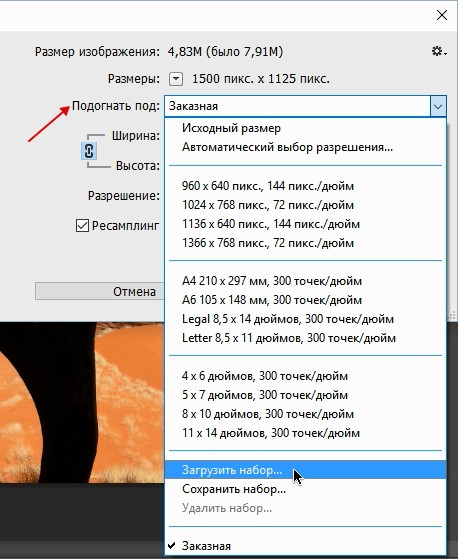The image size is (458, 559).
Task: Select Автоматический выбор разрешения option
Action: click(305, 147)
